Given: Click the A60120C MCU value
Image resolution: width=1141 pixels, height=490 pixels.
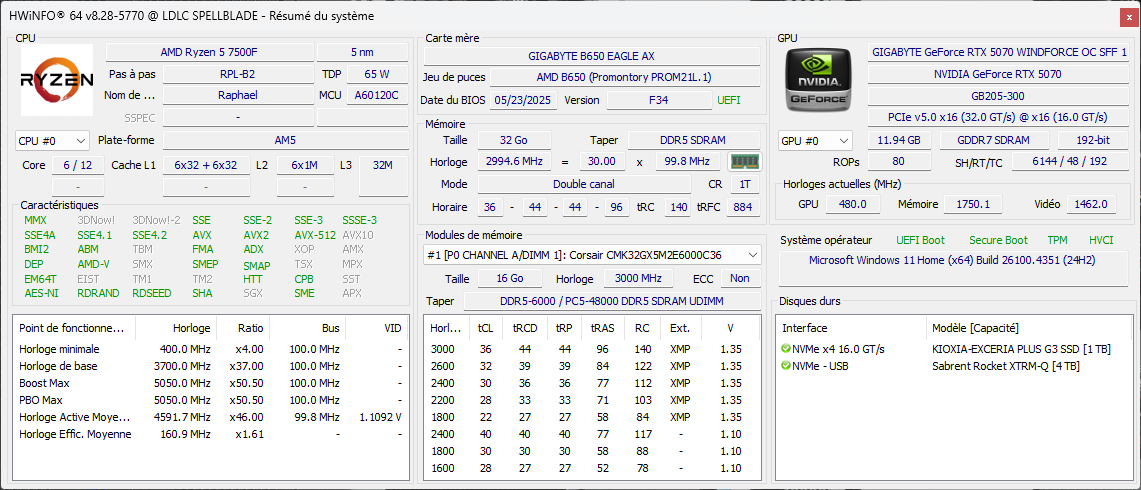Looking at the screenshot, I should coord(377,95).
